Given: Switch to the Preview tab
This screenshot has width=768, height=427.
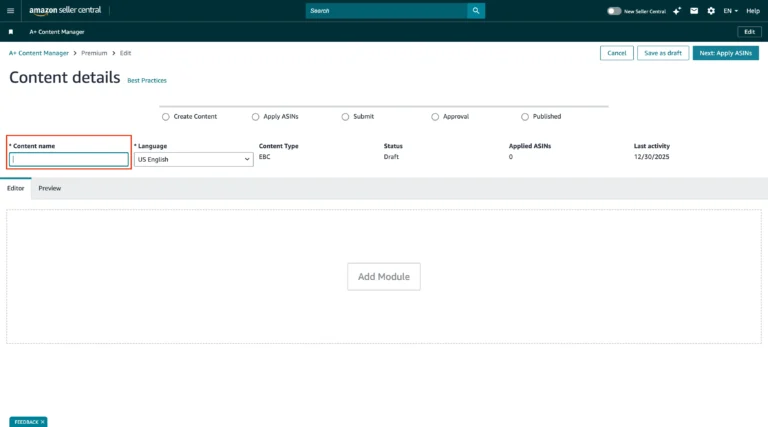Looking at the screenshot, I should point(50,188).
